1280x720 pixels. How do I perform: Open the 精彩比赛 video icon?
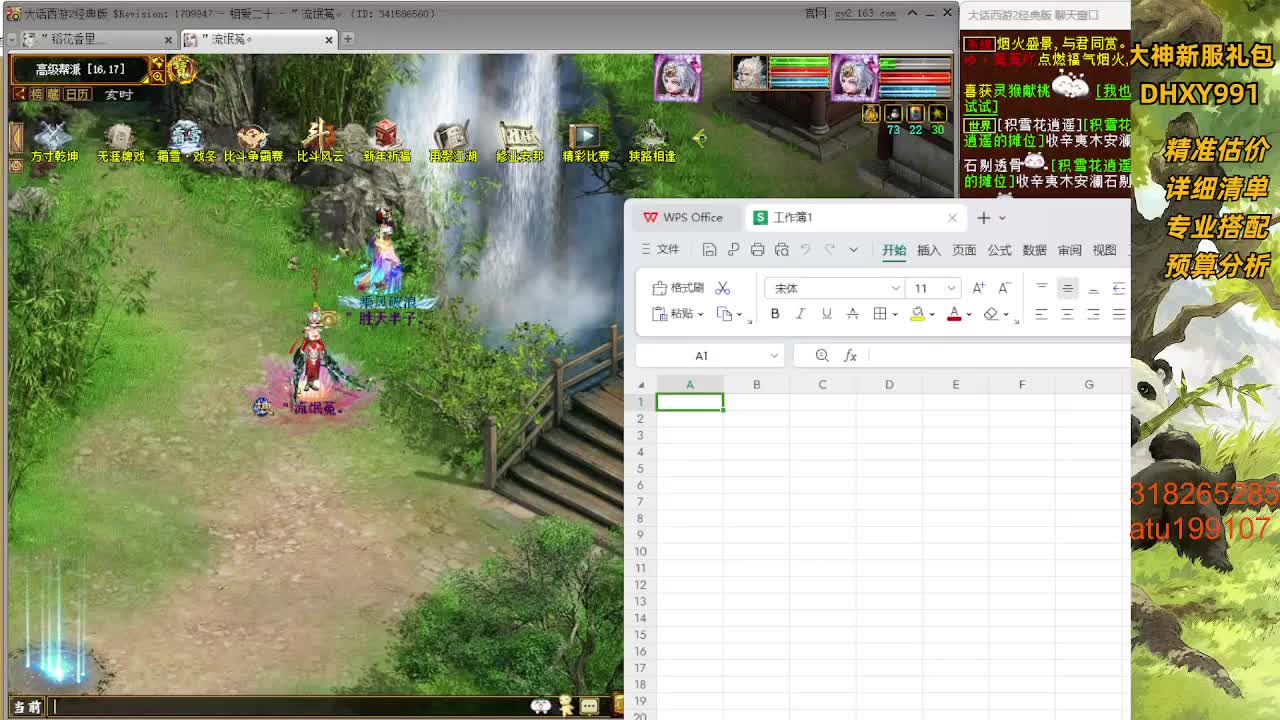[585, 140]
